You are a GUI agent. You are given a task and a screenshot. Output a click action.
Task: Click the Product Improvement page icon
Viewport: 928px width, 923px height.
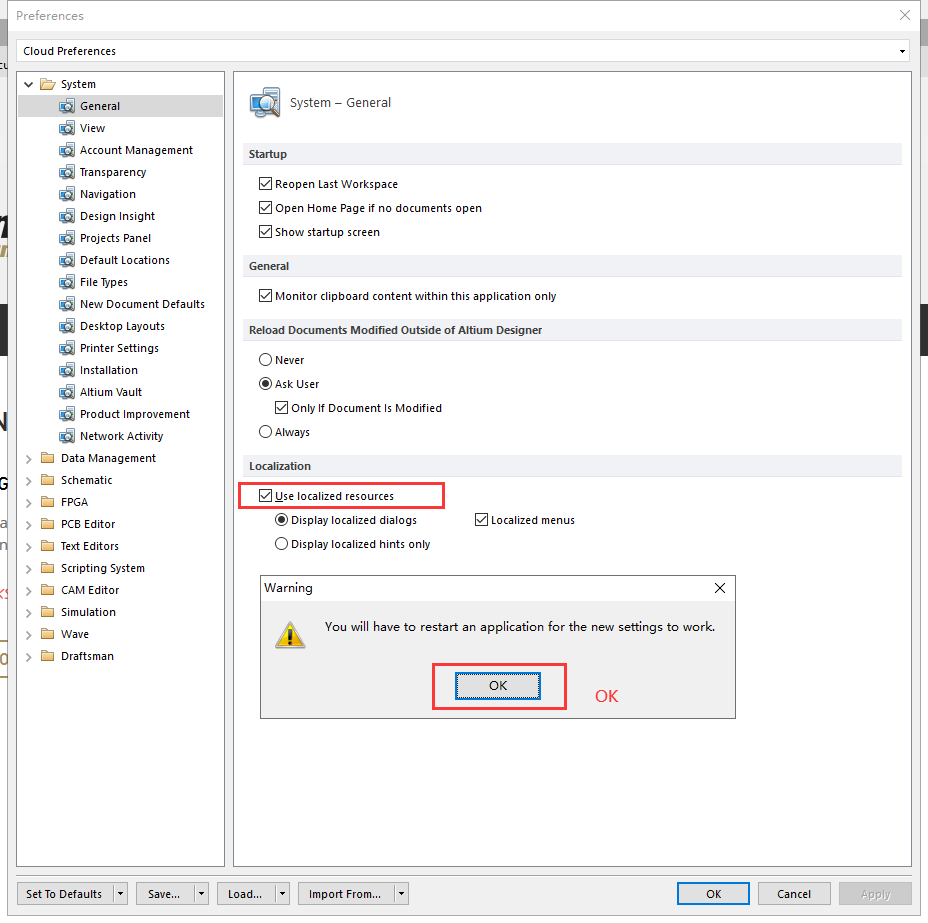[x=67, y=414]
